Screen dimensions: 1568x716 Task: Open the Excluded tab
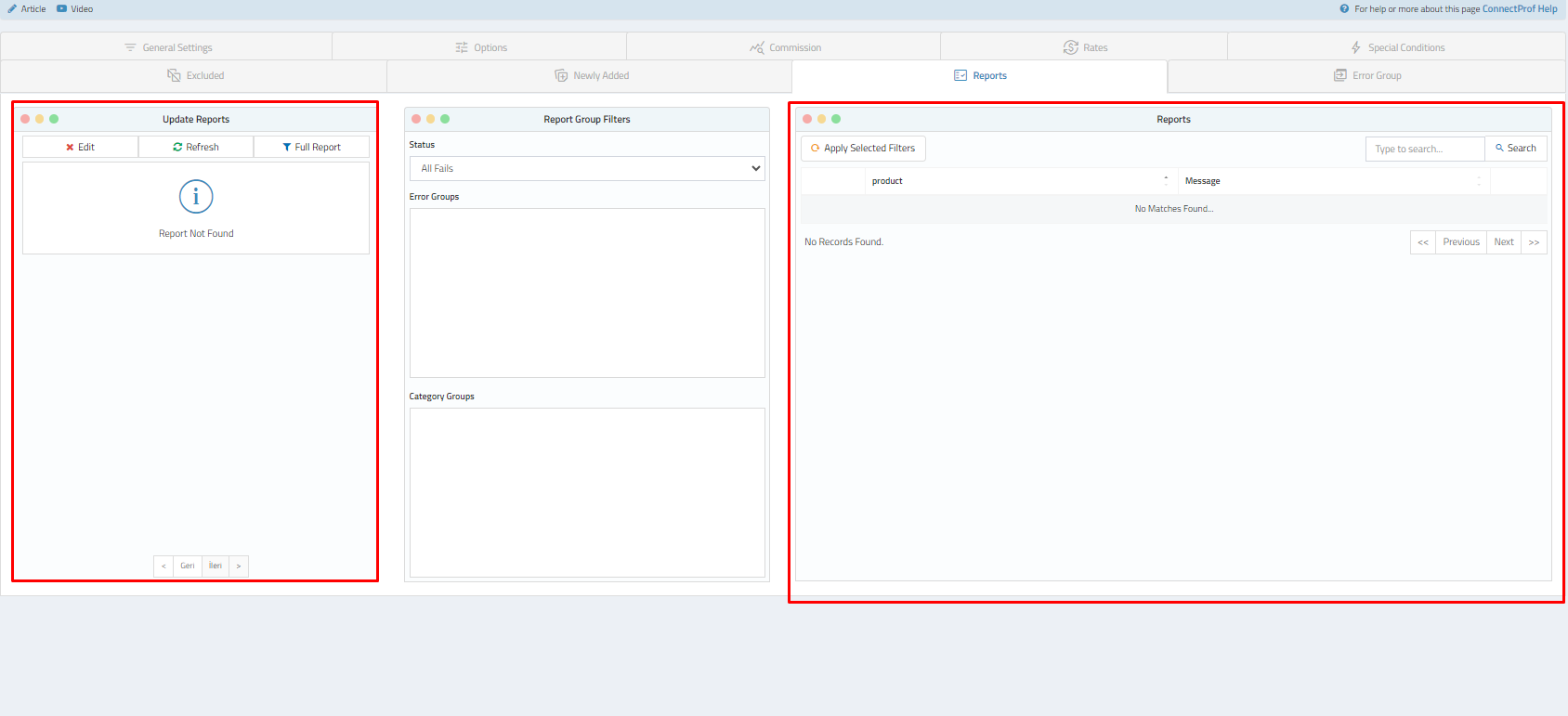click(195, 75)
